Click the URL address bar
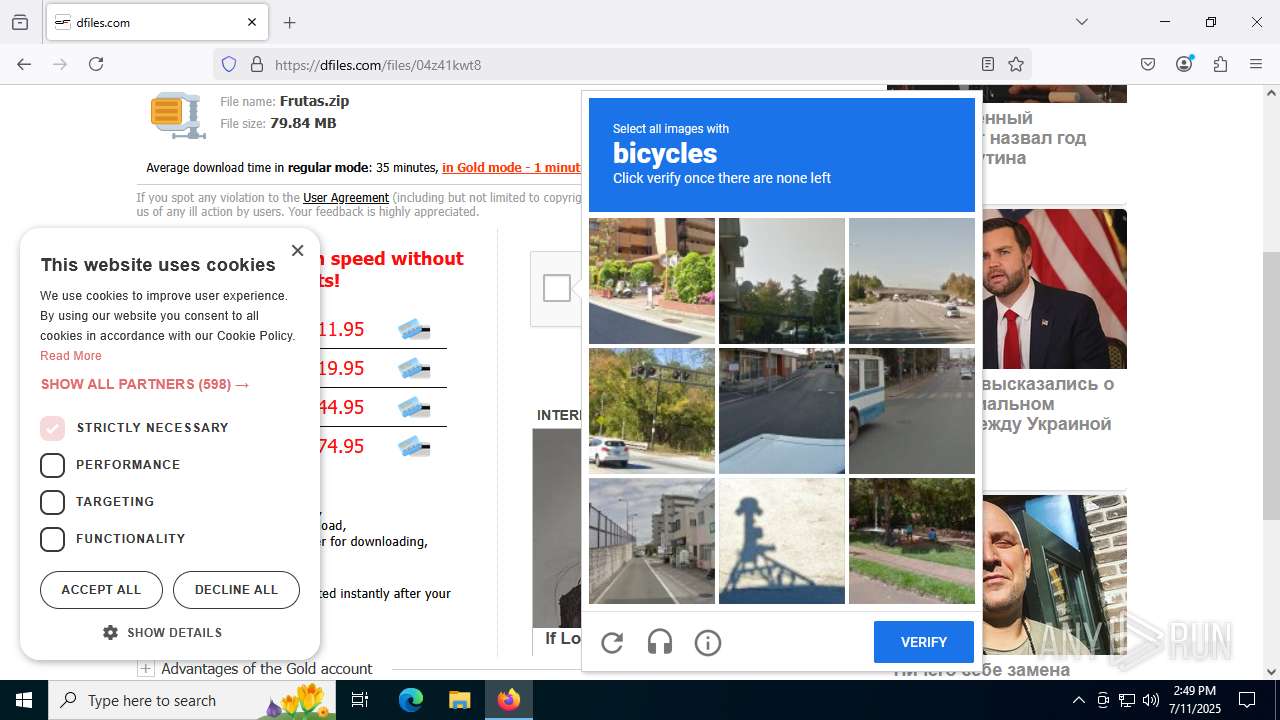 620,64
